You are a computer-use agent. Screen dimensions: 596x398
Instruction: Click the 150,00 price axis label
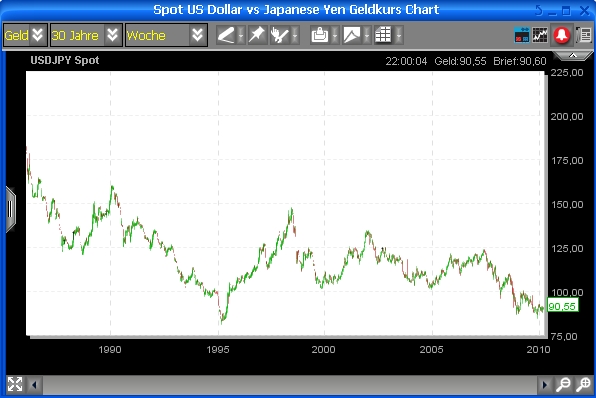pyautogui.click(x=567, y=205)
